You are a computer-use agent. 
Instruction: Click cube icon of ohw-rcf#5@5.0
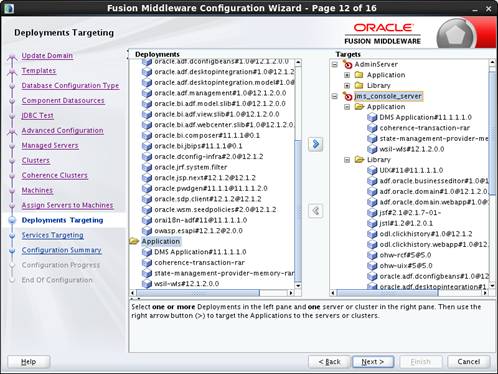[x=372, y=255]
